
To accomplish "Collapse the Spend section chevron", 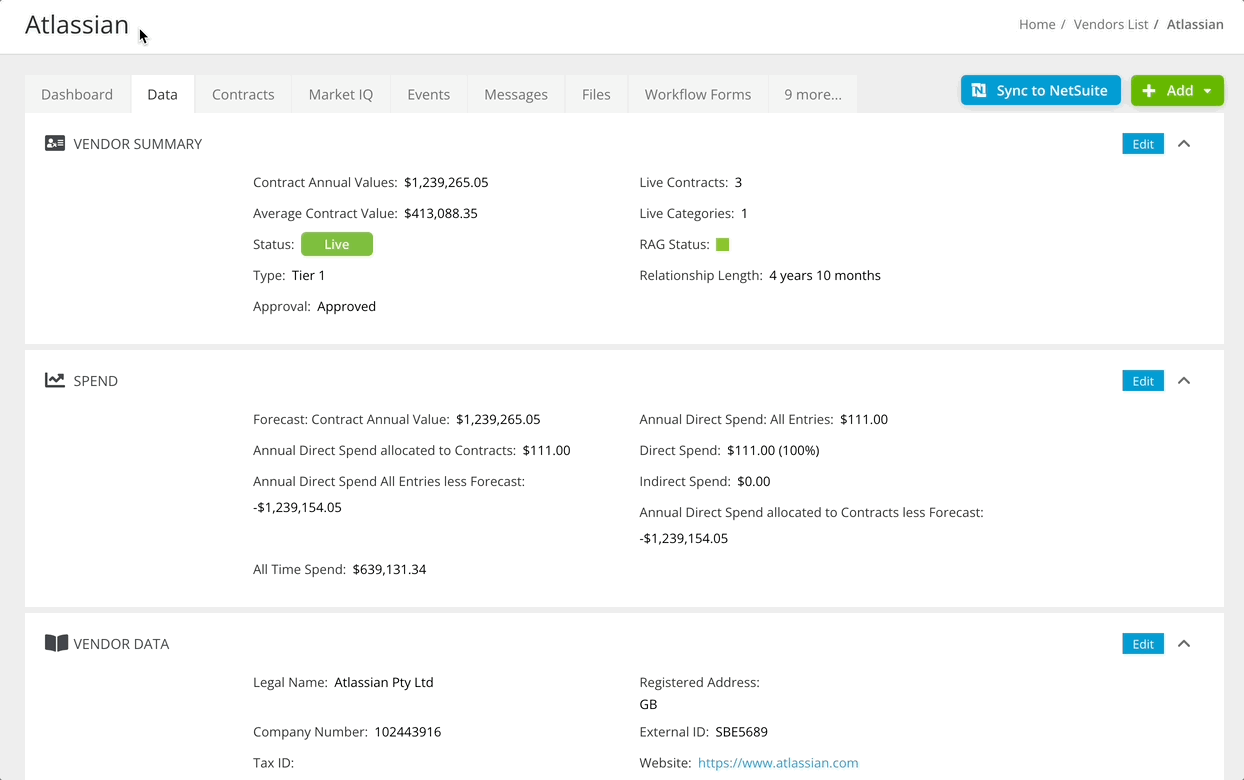I will [1184, 380].
